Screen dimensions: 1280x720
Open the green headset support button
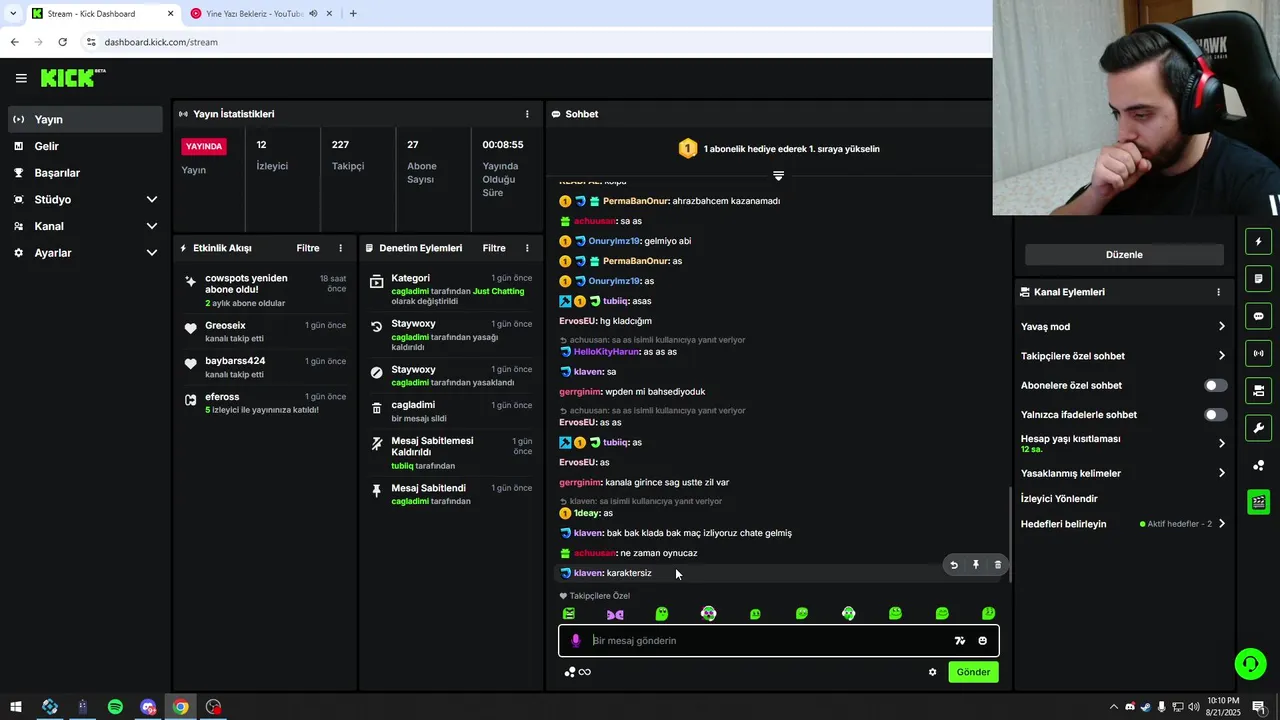1249,664
